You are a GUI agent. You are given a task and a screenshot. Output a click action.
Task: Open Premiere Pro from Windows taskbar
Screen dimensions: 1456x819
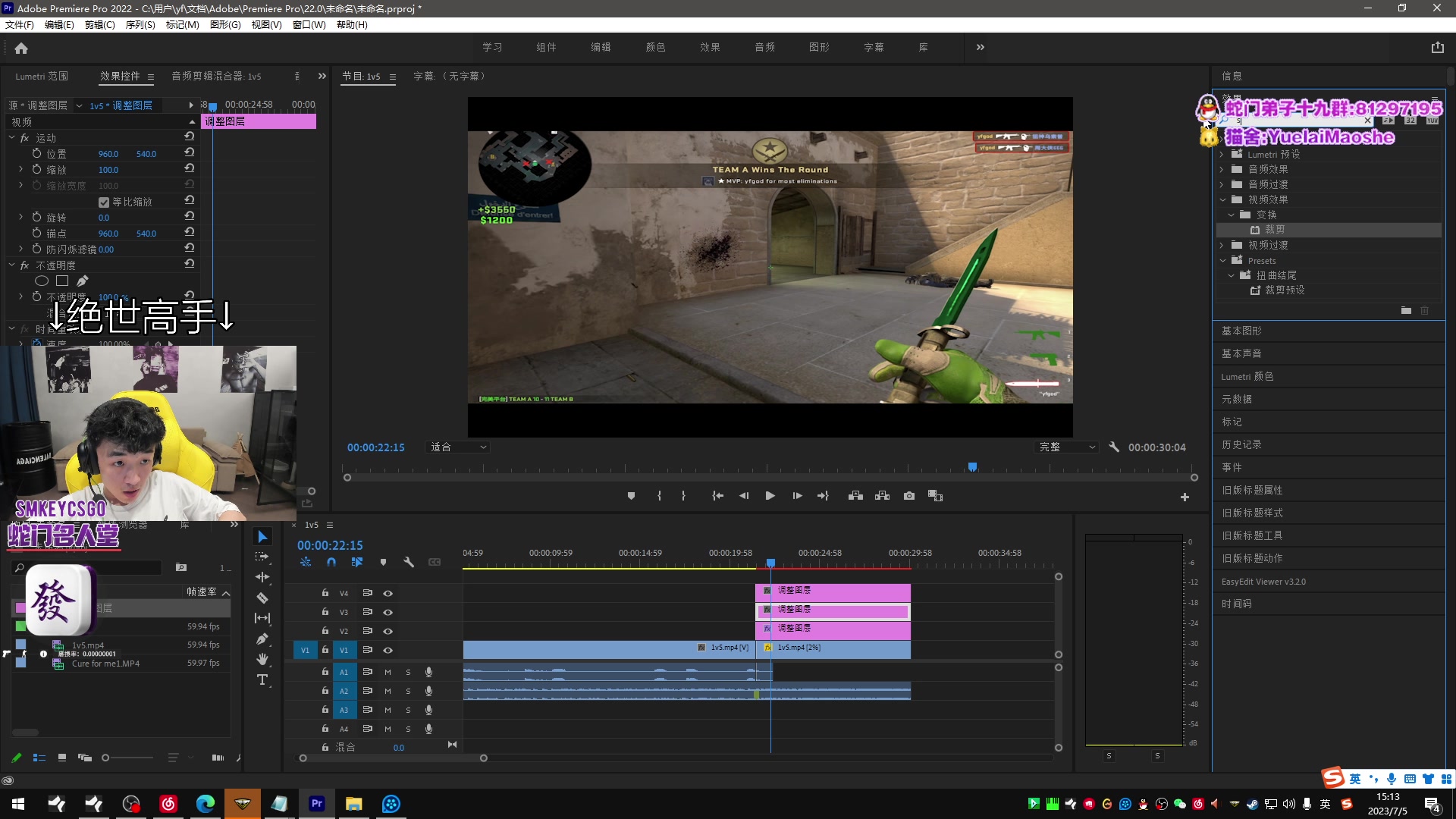[317, 804]
